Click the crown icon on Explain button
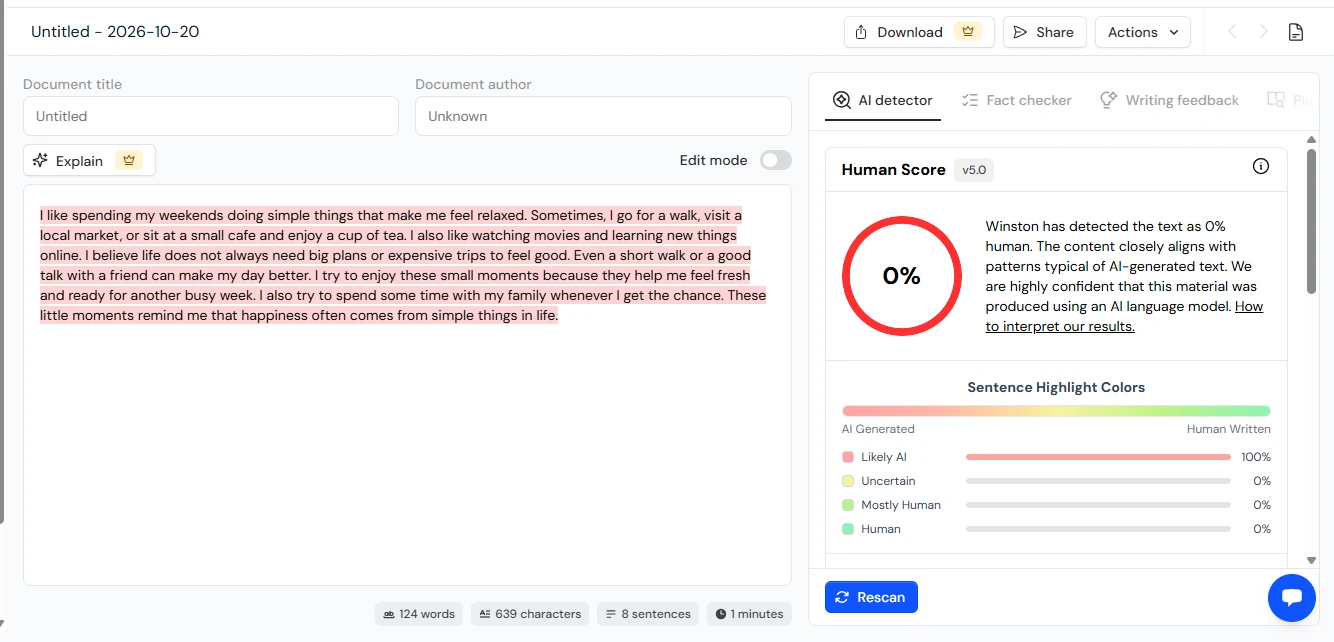The height and width of the screenshot is (642, 1334). 129,160
